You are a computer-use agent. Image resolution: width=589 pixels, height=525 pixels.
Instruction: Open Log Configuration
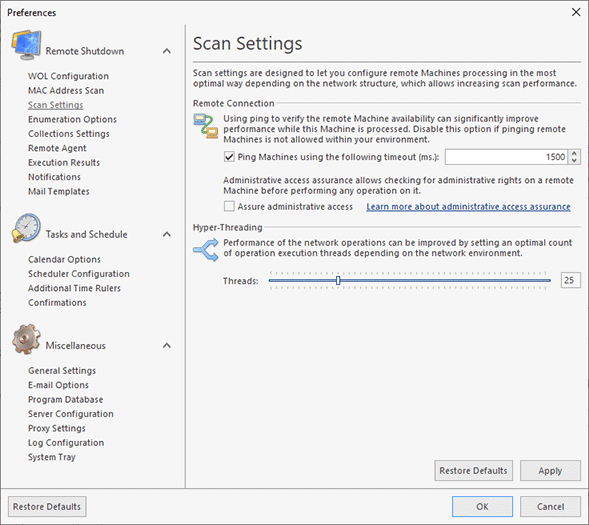coord(66,443)
